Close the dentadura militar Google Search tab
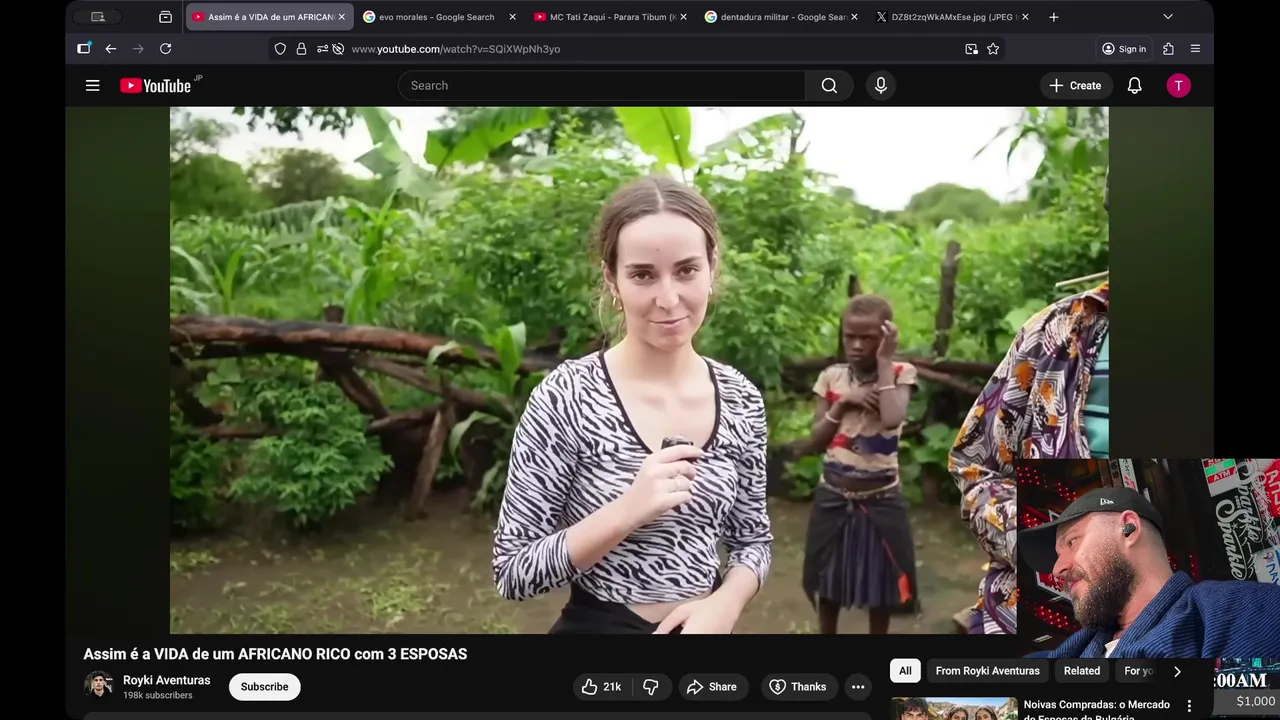This screenshot has width=1280, height=720. [854, 17]
